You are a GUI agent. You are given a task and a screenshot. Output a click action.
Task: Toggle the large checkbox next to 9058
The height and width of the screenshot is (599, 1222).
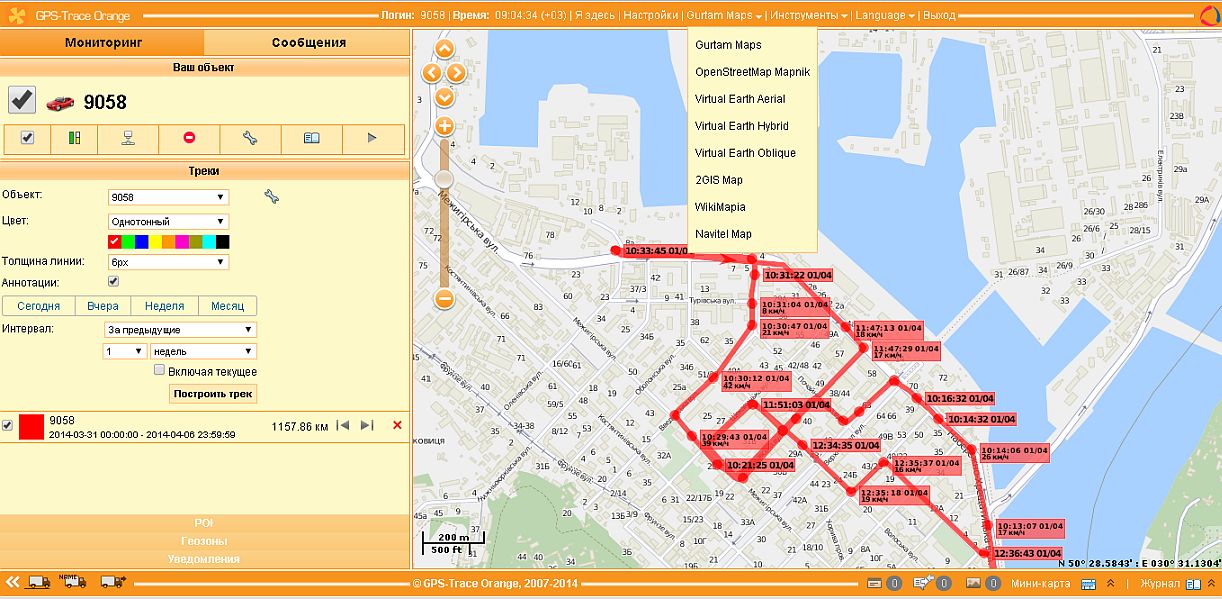23,100
